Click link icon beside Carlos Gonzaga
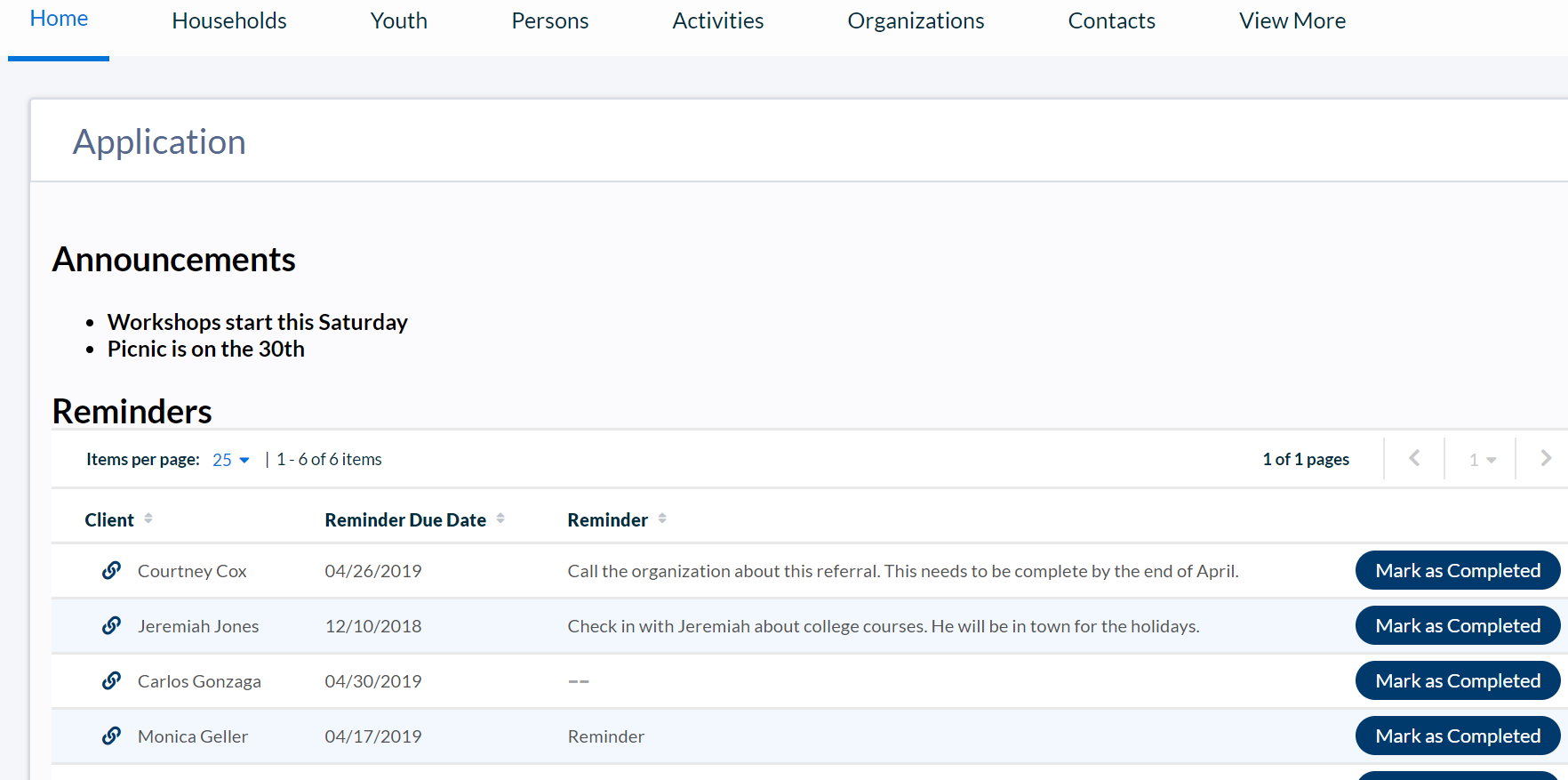 point(111,681)
